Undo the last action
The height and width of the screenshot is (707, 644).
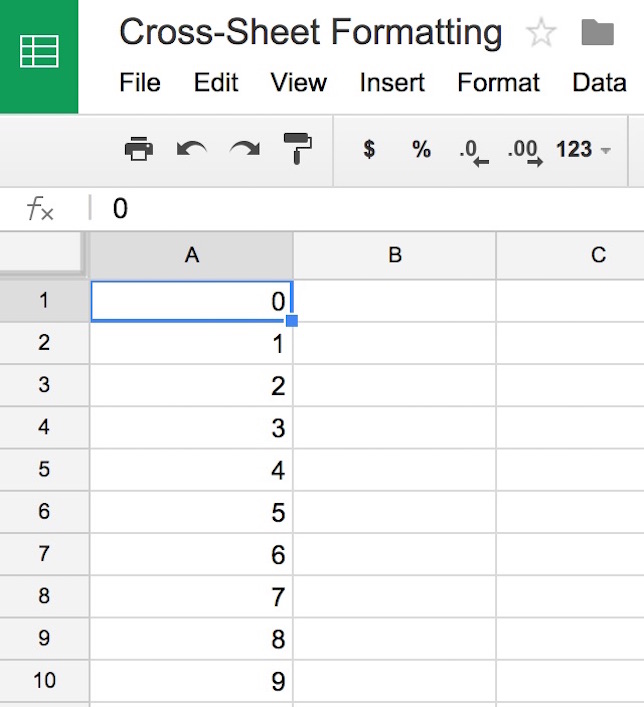pos(192,149)
